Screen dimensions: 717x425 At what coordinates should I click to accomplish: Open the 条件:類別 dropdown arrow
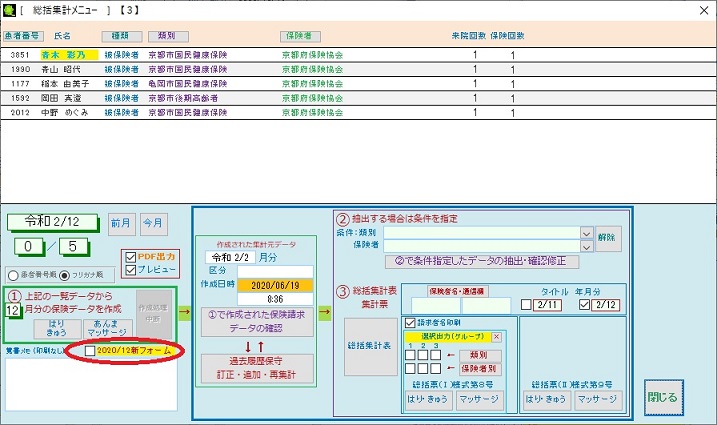[587, 233]
